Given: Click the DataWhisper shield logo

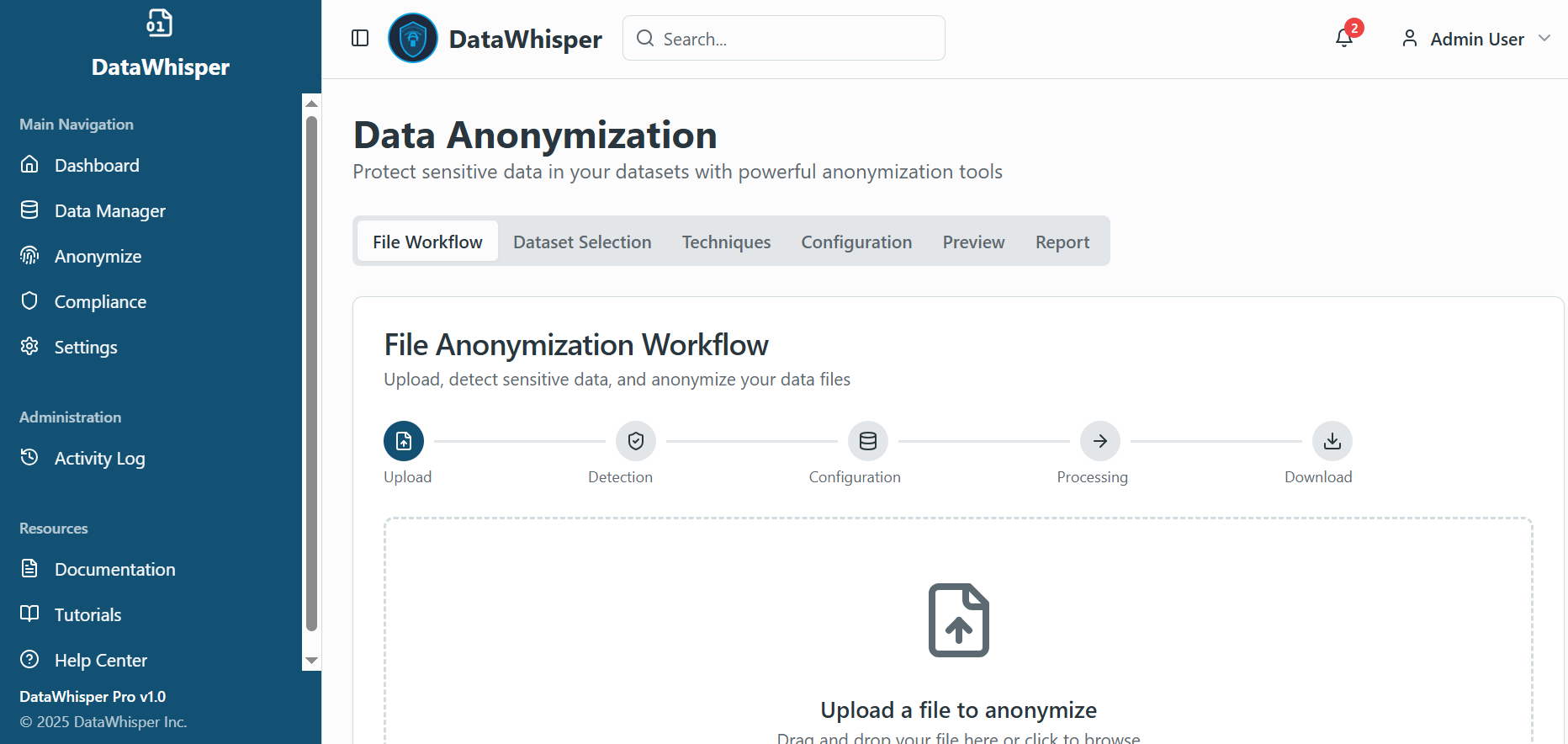Looking at the screenshot, I should [413, 38].
